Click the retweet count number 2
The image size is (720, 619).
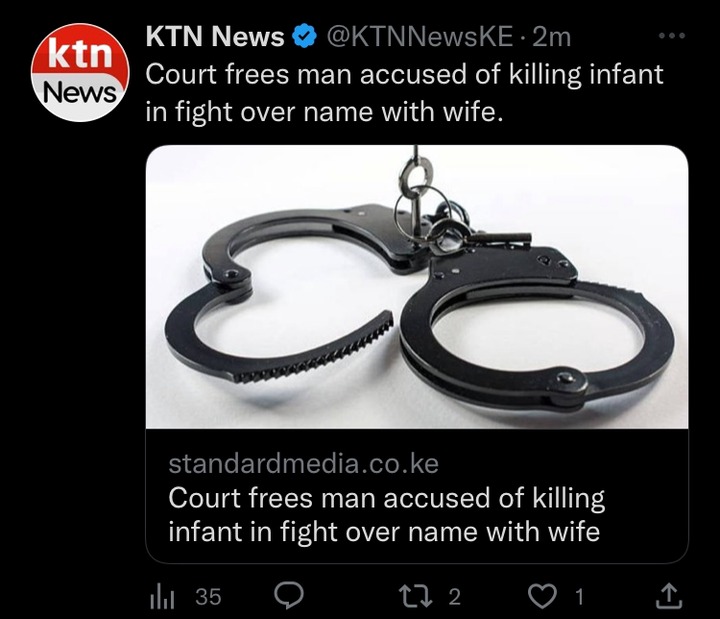[454, 596]
